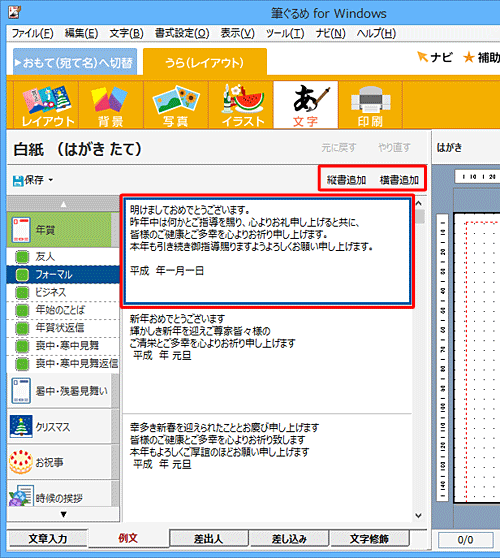
Task: Click the green icon beside ビジネス
Action: 22,292
